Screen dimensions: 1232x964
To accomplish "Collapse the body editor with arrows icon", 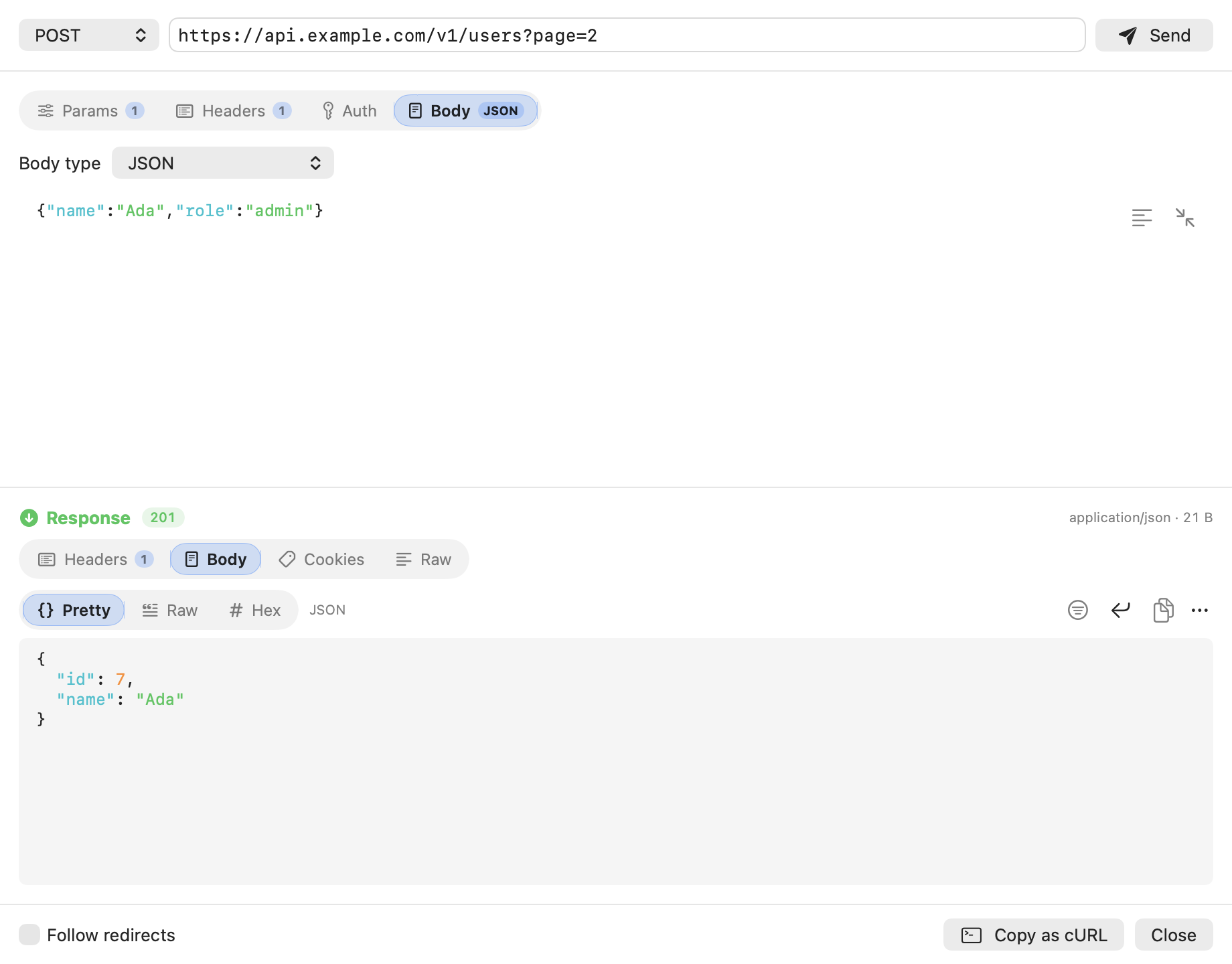I will click(1184, 218).
